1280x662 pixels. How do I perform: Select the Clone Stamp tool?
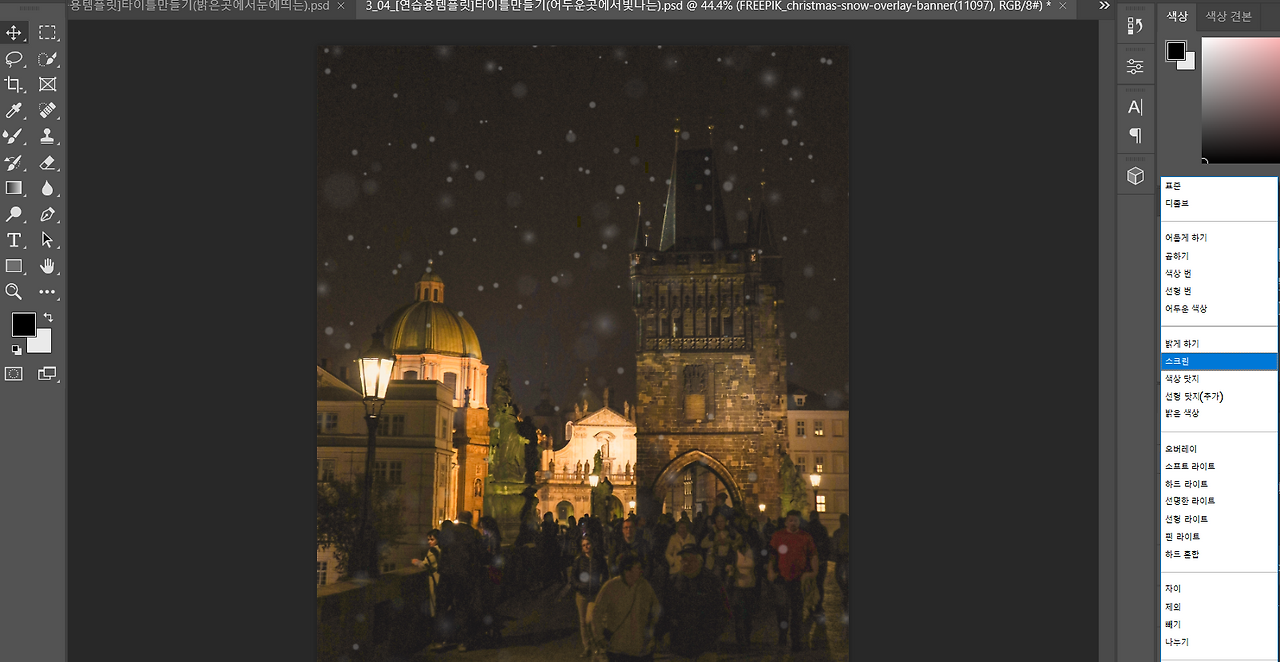pyautogui.click(x=47, y=136)
